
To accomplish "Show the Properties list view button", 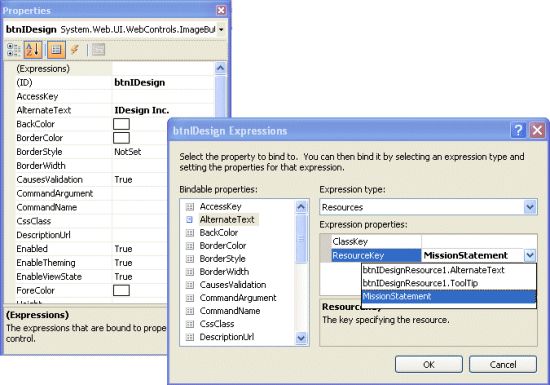I will pos(56,50).
